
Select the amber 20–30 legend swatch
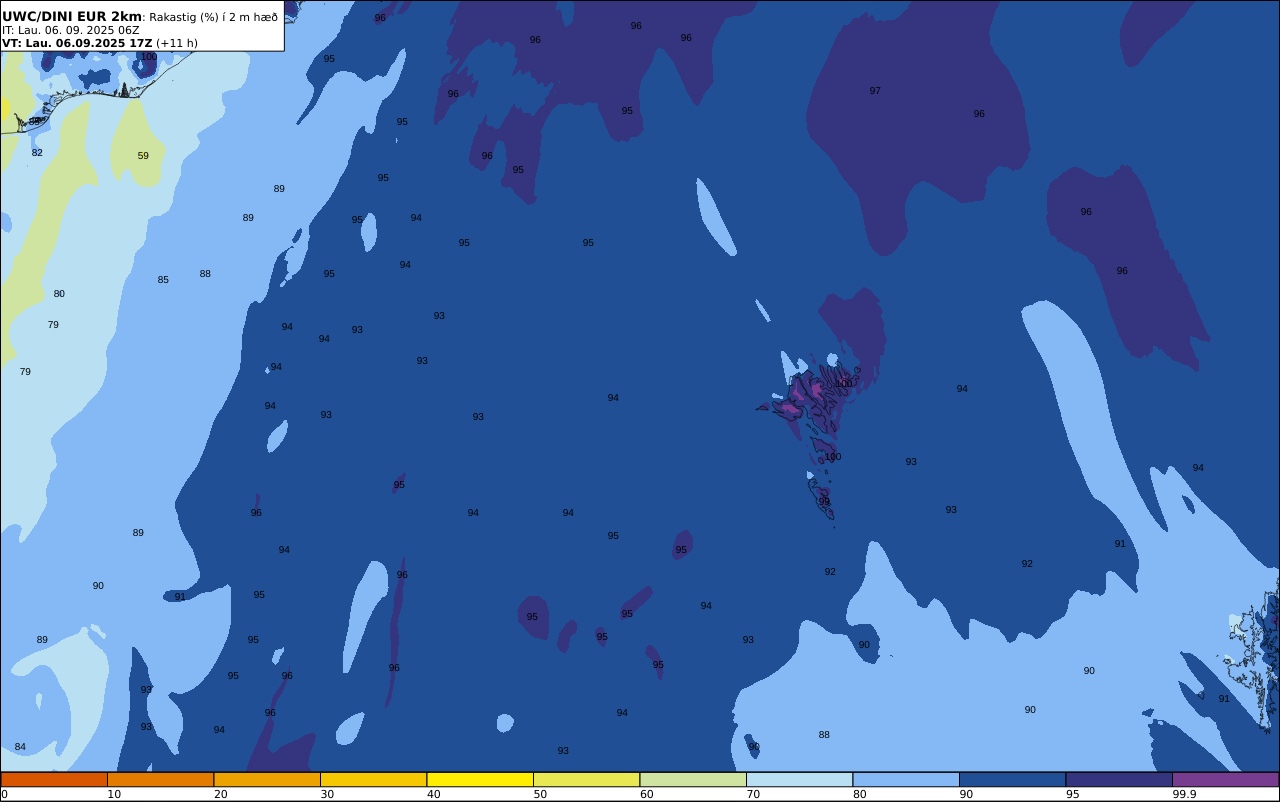(267, 779)
